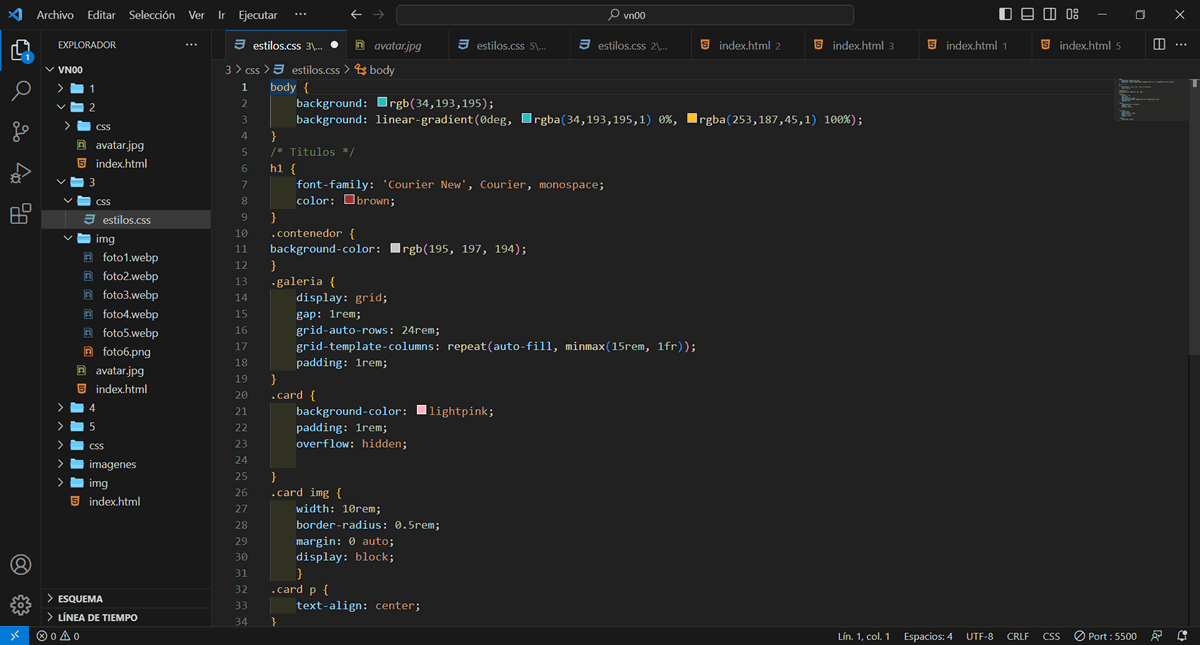Click the CRLF end-of-line selector
Image resolution: width=1200 pixels, height=645 pixels.
(1018, 636)
